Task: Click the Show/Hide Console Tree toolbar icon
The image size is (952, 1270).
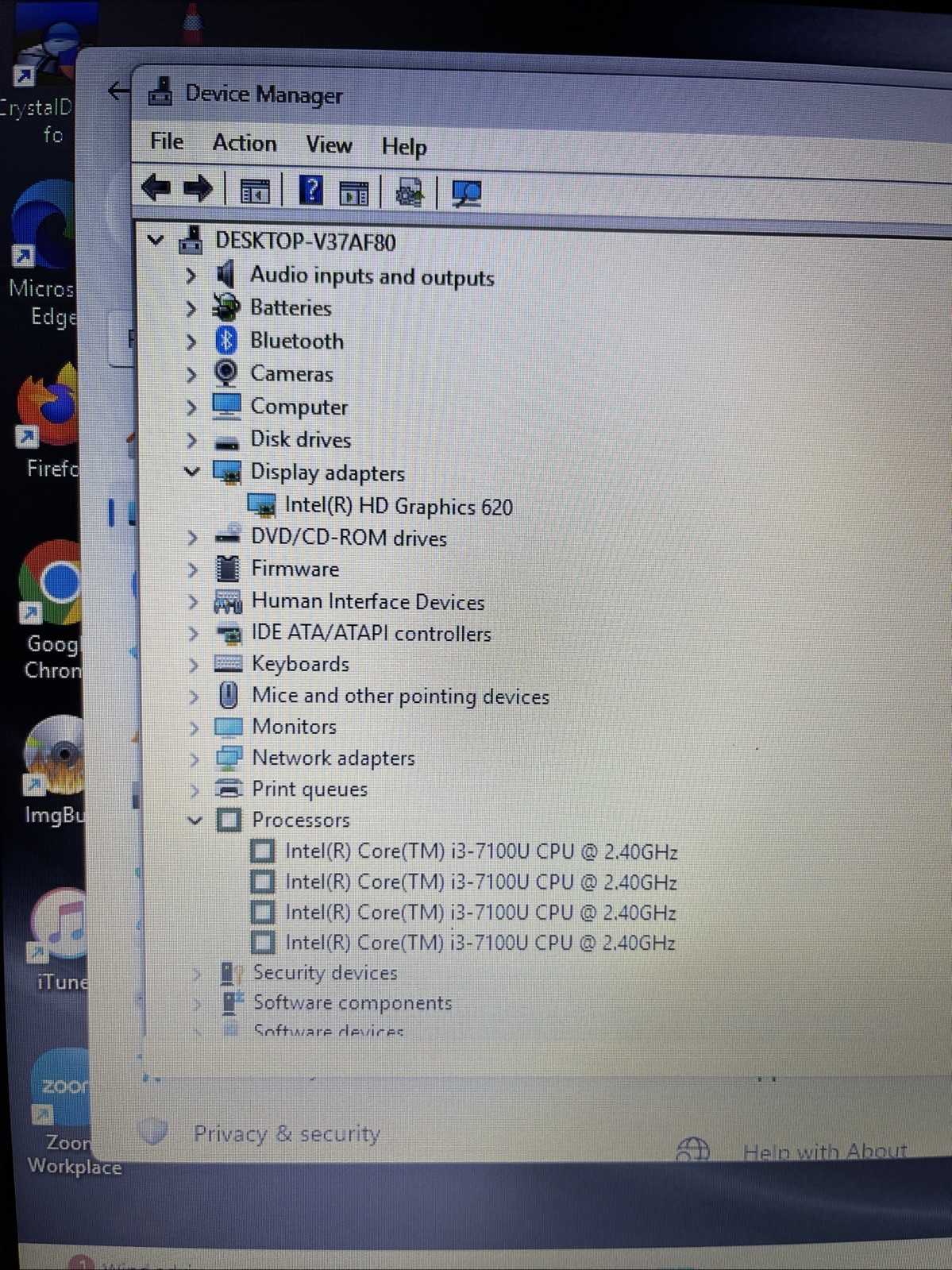Action: click(x=255, y=191)
